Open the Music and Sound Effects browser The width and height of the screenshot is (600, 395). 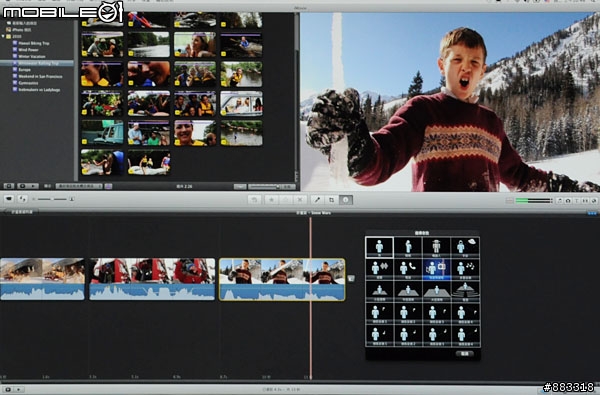click(x=560, y=201)
